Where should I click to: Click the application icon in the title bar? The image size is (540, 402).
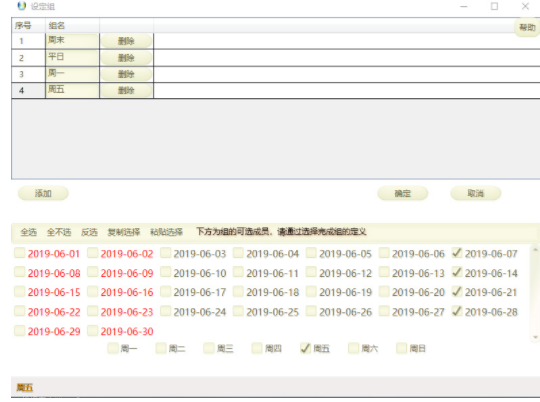point(21,6)
